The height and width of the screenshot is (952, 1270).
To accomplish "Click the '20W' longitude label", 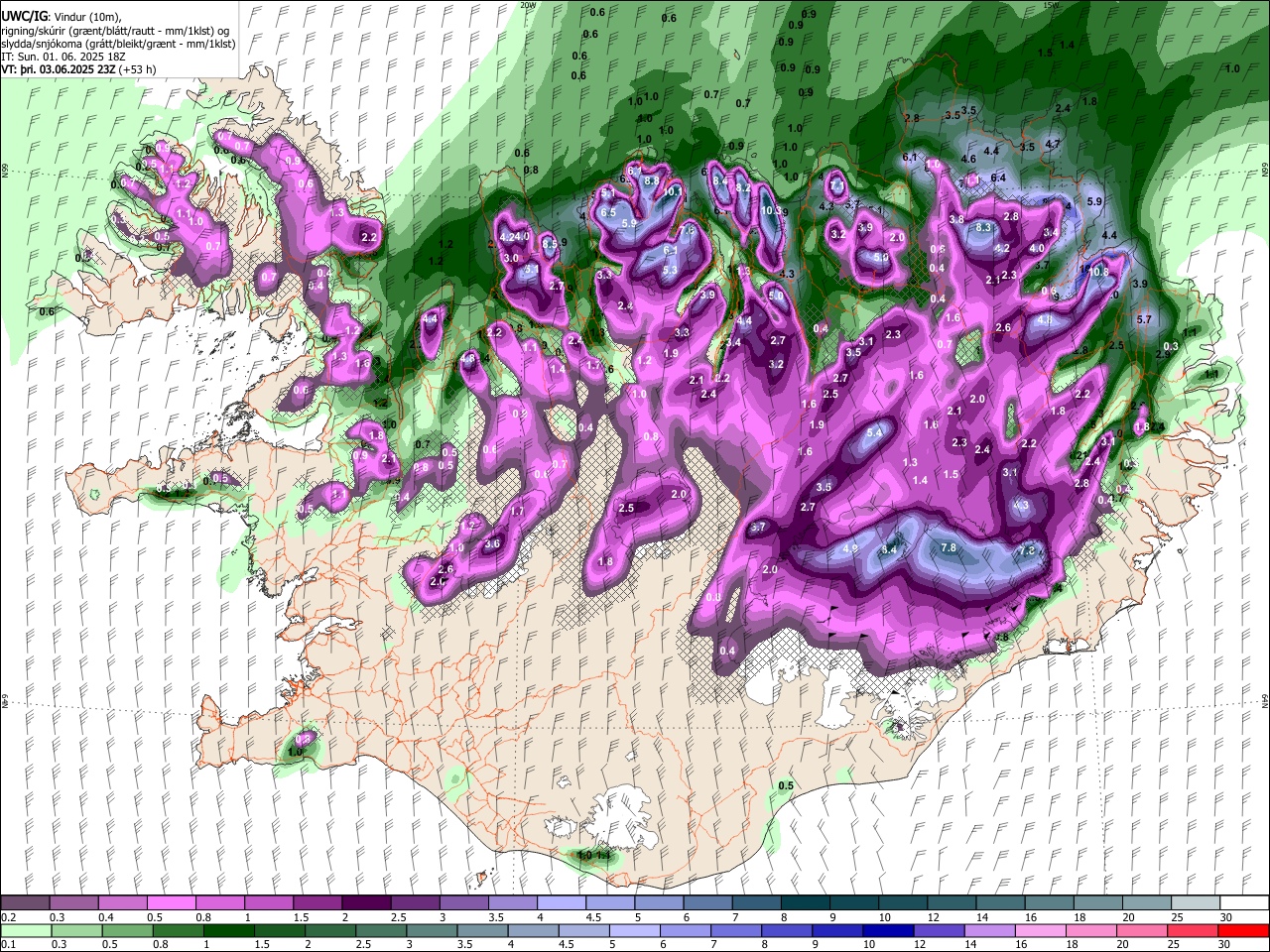I will pos(528,5).
